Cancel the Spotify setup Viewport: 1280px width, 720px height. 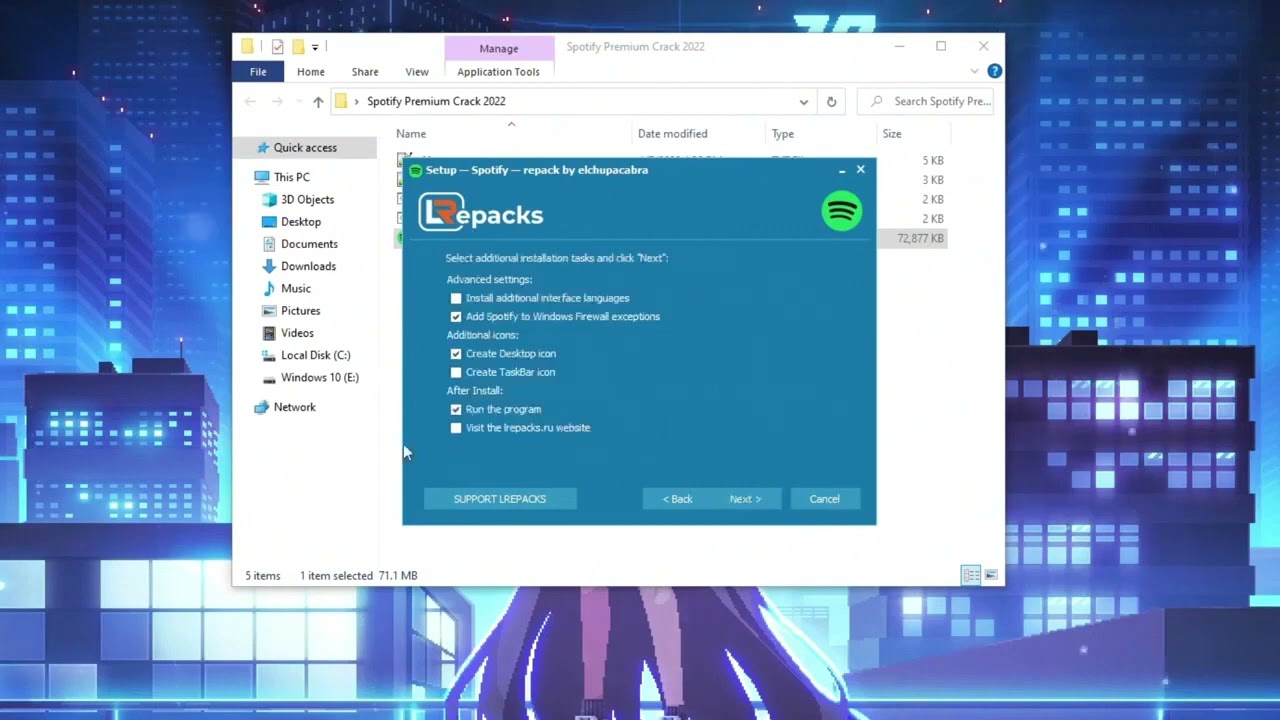pyautogui.click(x=825, y=499)
